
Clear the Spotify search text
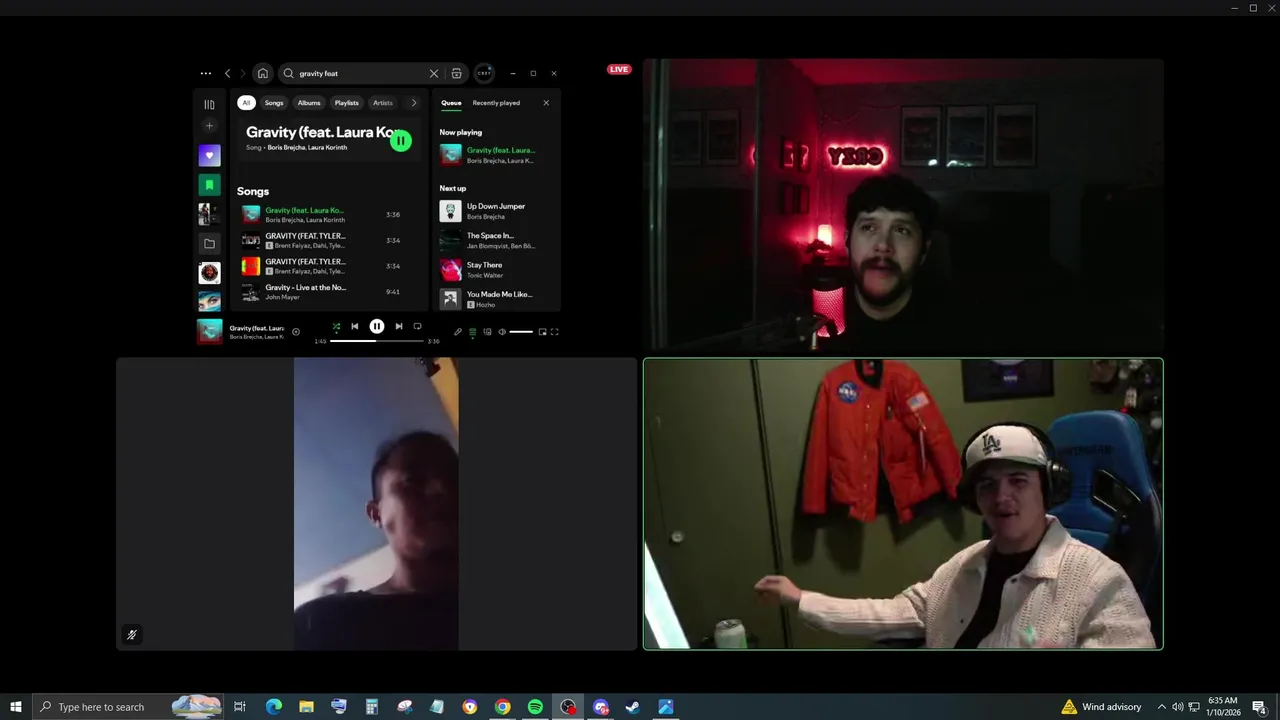[x=434, y=73]
